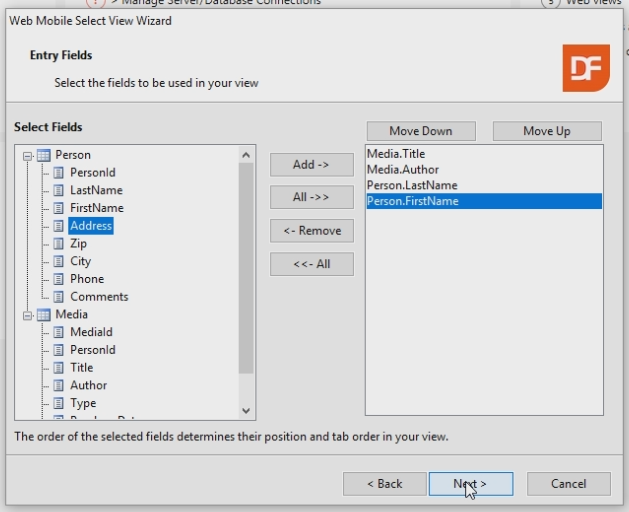Click the field icon beside Title

pos(59,368)
